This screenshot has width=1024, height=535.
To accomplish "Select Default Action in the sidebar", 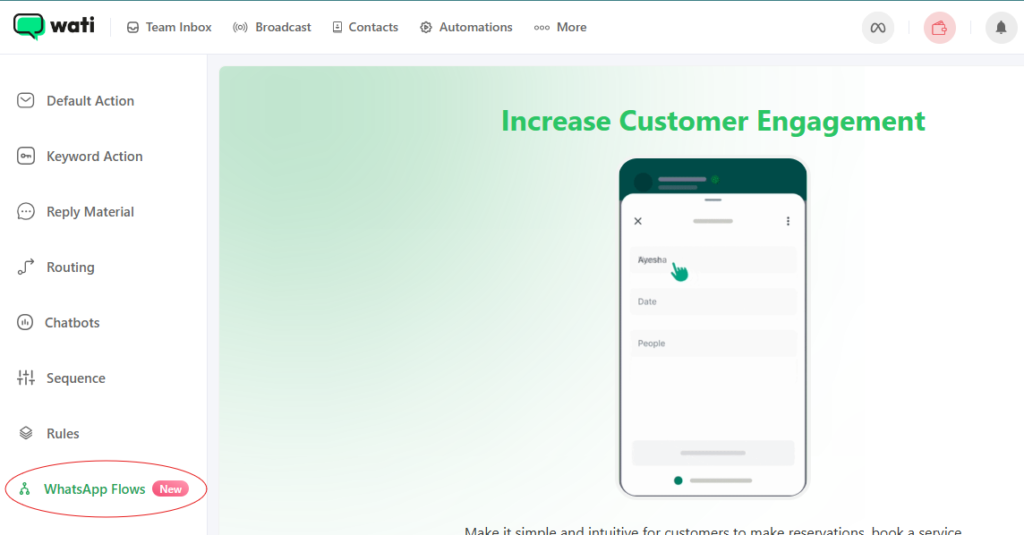I will click(76, 101).
